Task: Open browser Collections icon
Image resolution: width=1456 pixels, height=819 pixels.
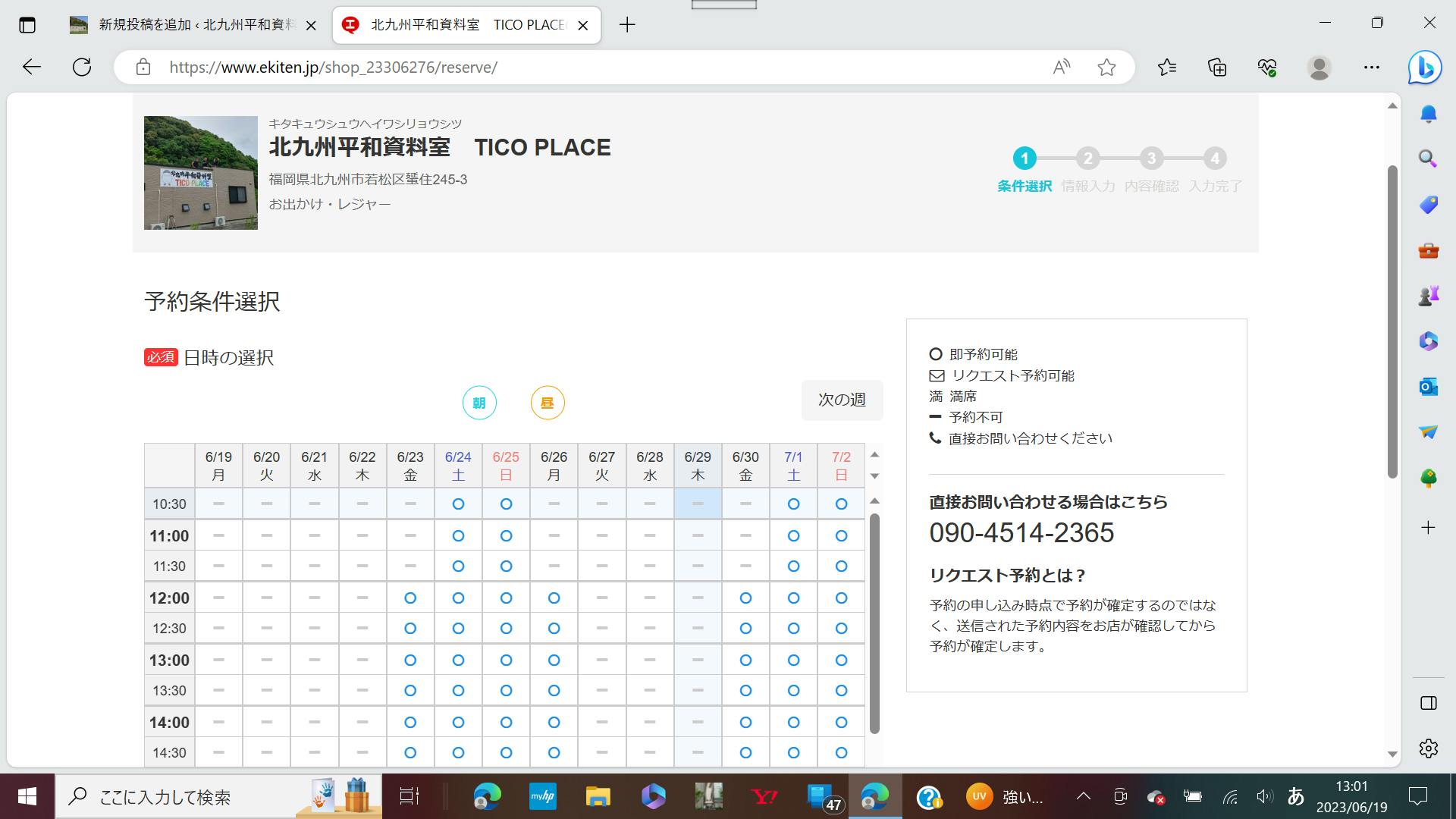Action: click(x=1217, y=67)
